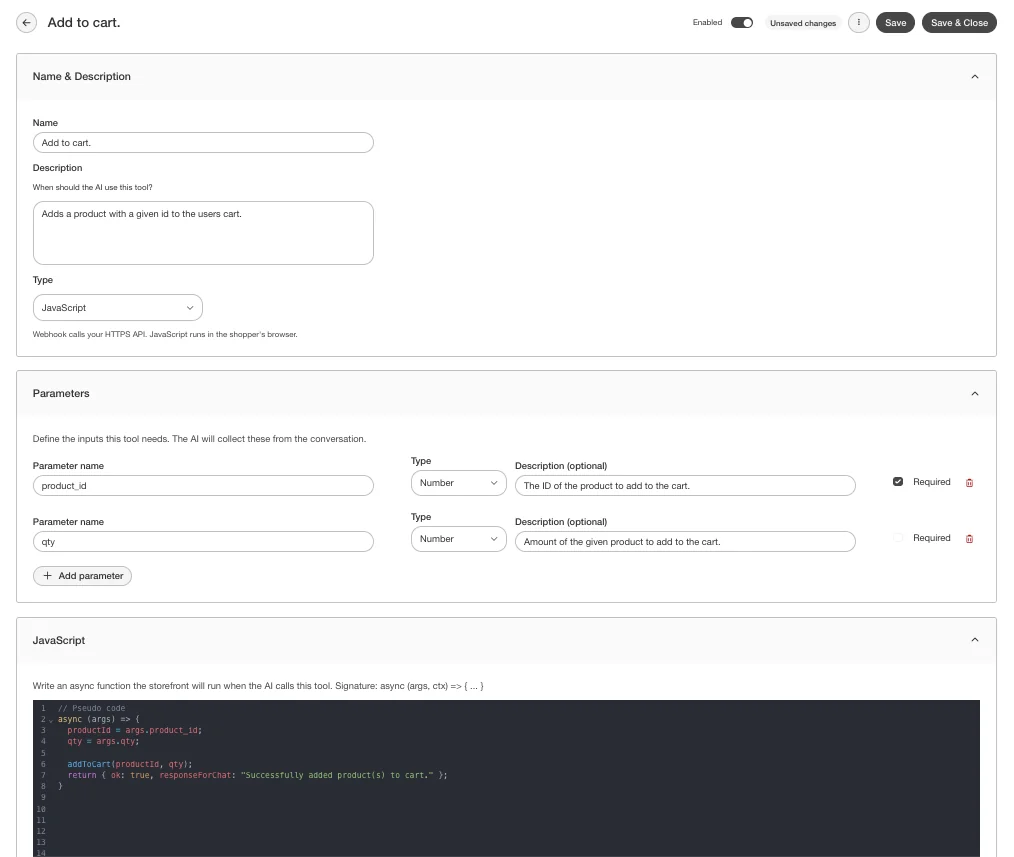Edit description 'Amount of the given product'
This screenshot has width=1014, height=857.
pyautogui.click(x=685, y=541)
